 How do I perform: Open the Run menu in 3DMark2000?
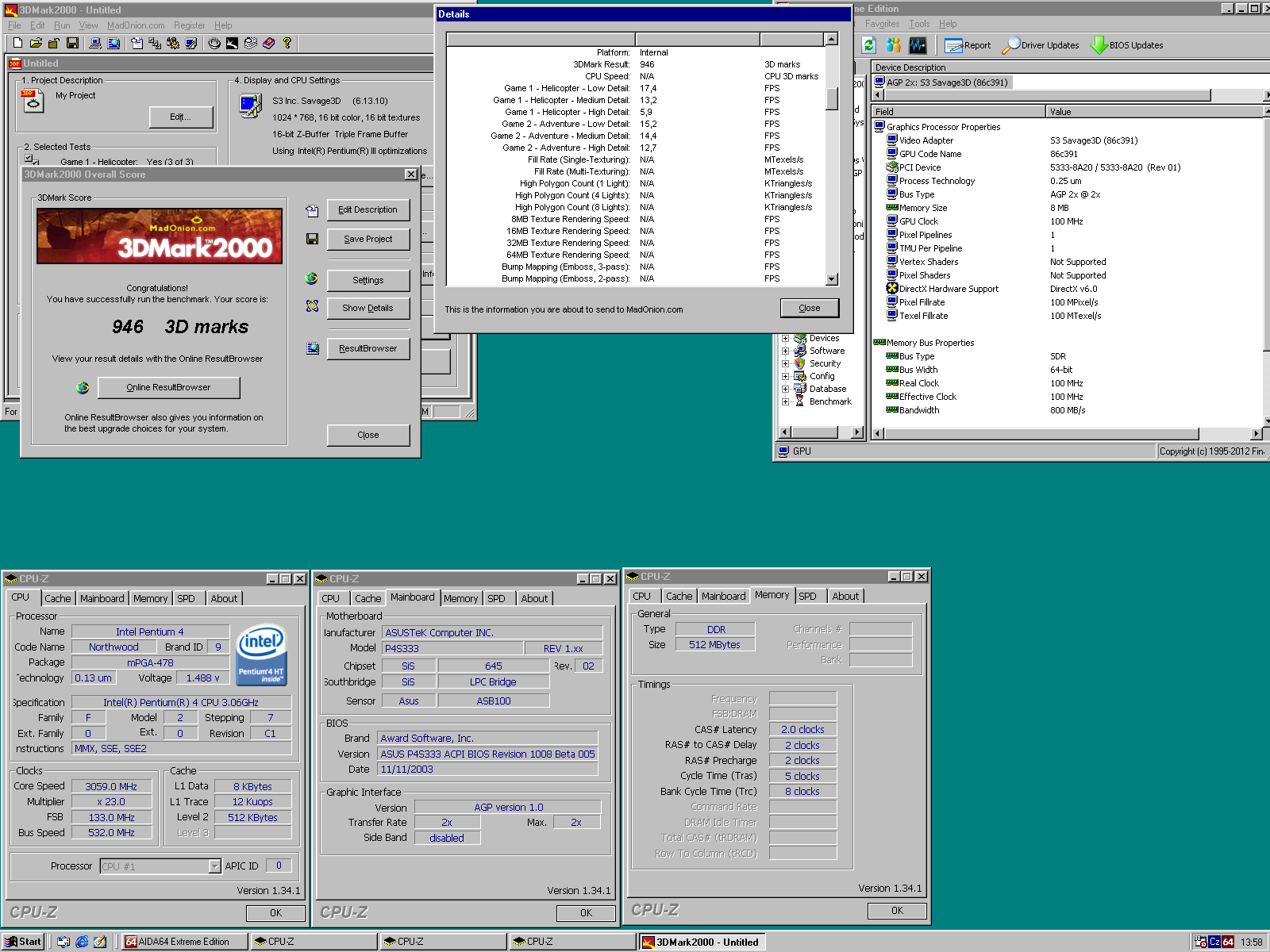(62, 25)
